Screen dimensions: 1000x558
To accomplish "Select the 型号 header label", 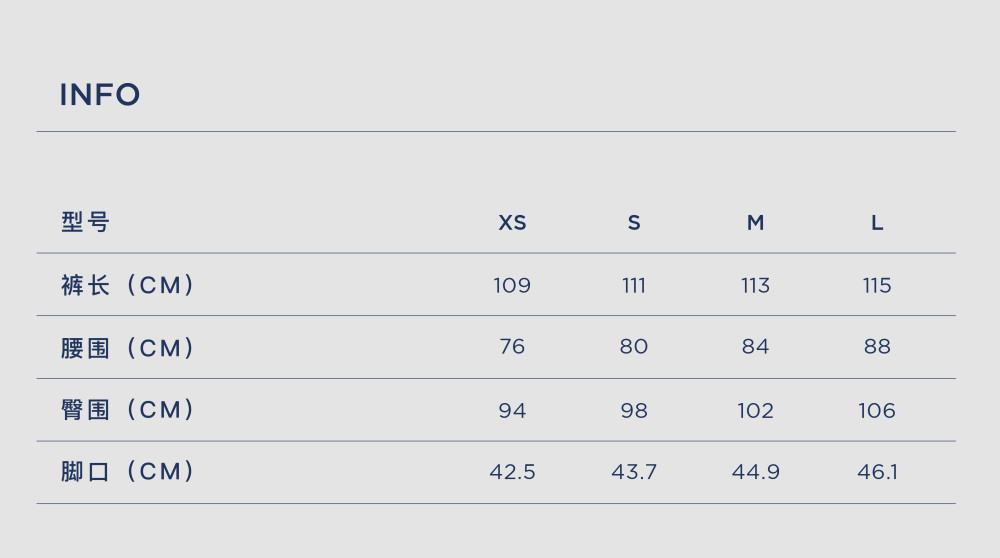I will [85, 223].
